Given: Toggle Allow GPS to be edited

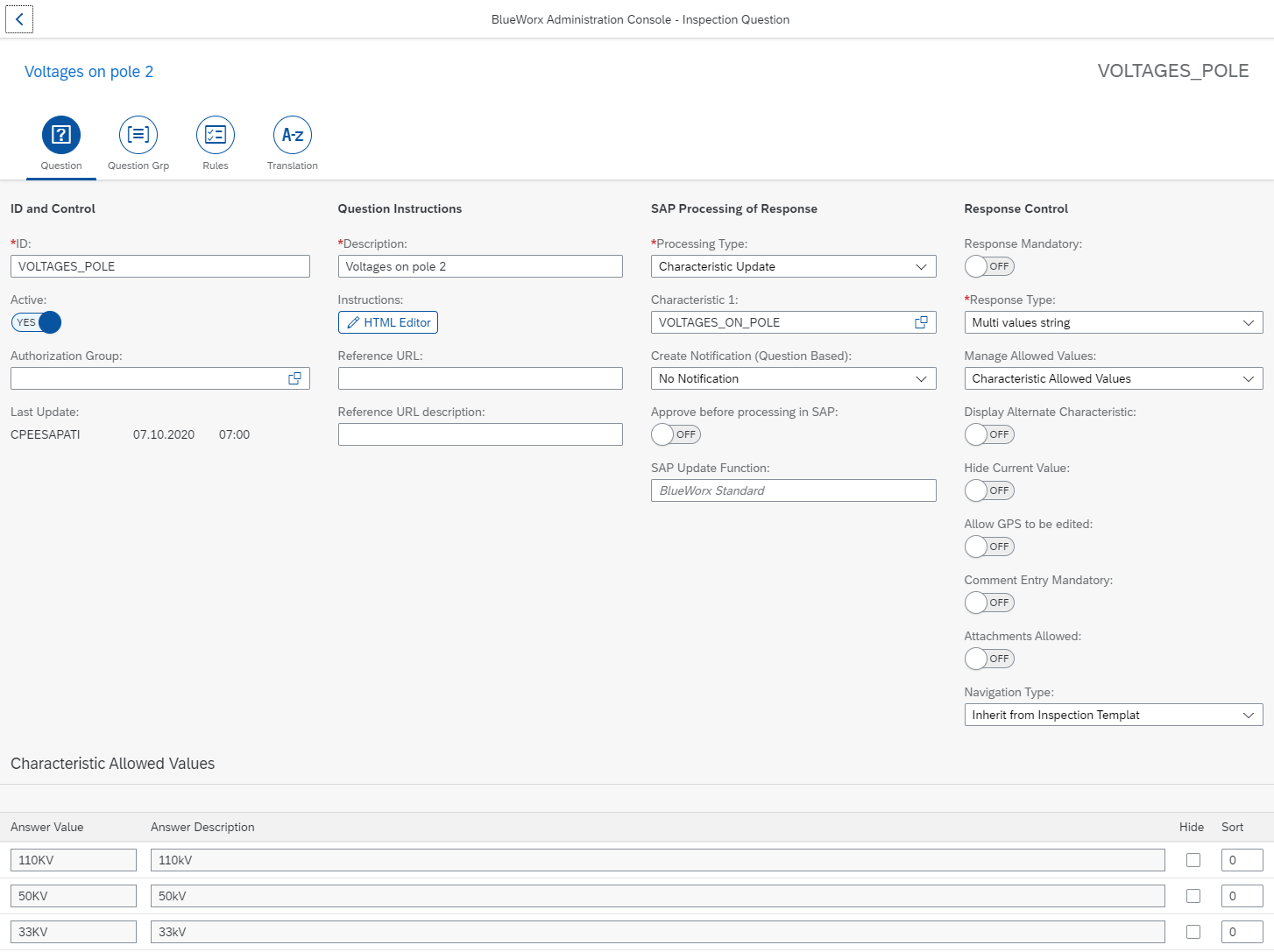Looking at the screenshot, I should tap(989, 547).
